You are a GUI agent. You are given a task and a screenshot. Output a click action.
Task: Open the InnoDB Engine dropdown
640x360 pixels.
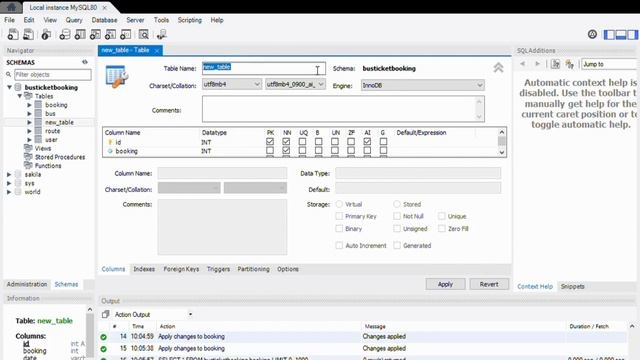coord(422,85)
